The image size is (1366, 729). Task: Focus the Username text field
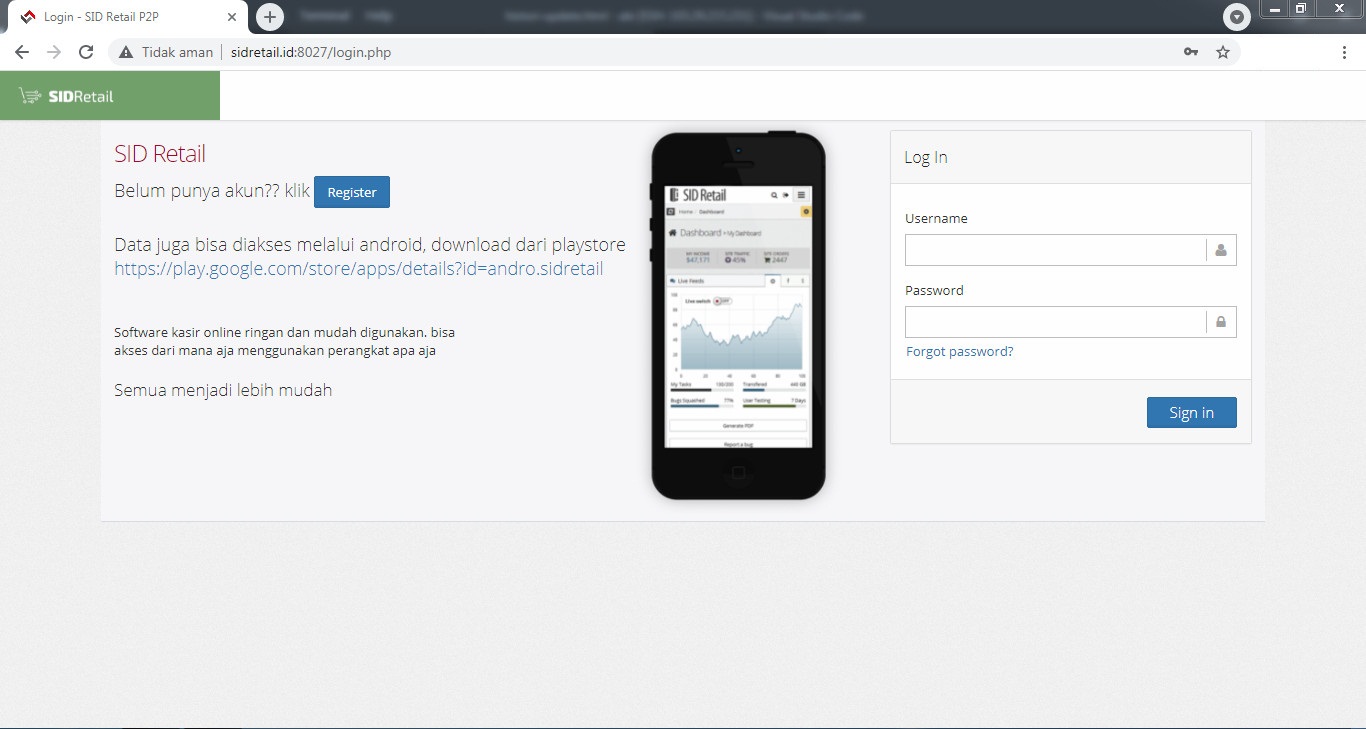click(1055, 250)
